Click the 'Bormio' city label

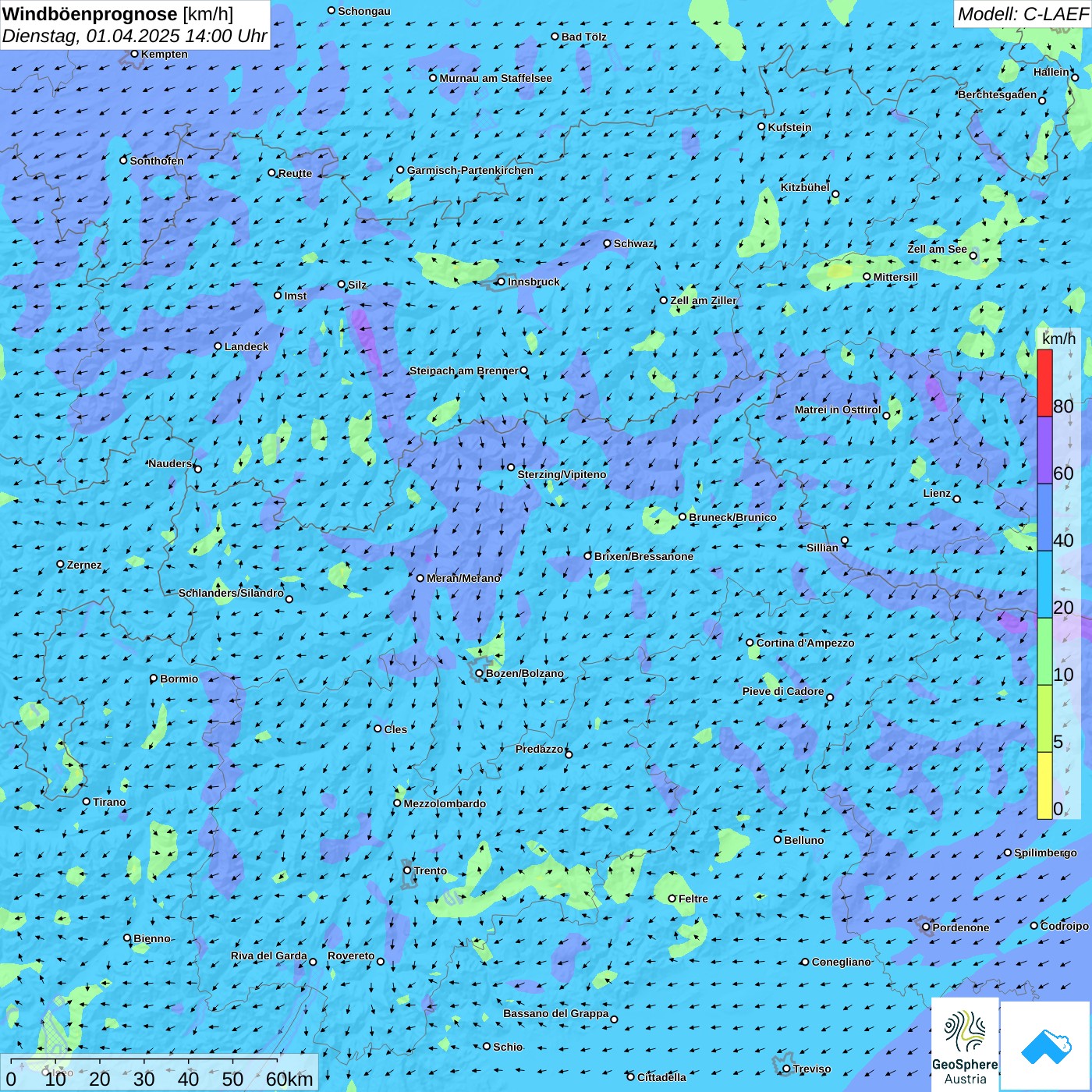179,679
